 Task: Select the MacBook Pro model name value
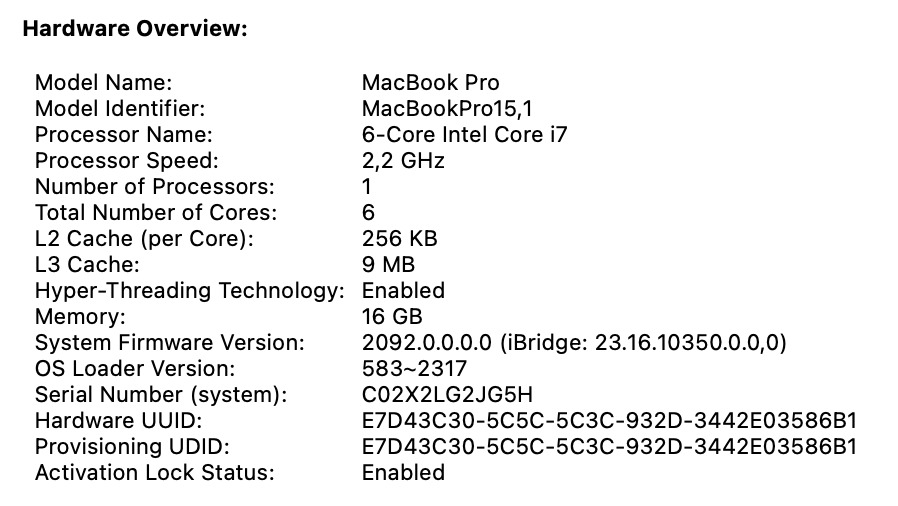click(430, 82)
